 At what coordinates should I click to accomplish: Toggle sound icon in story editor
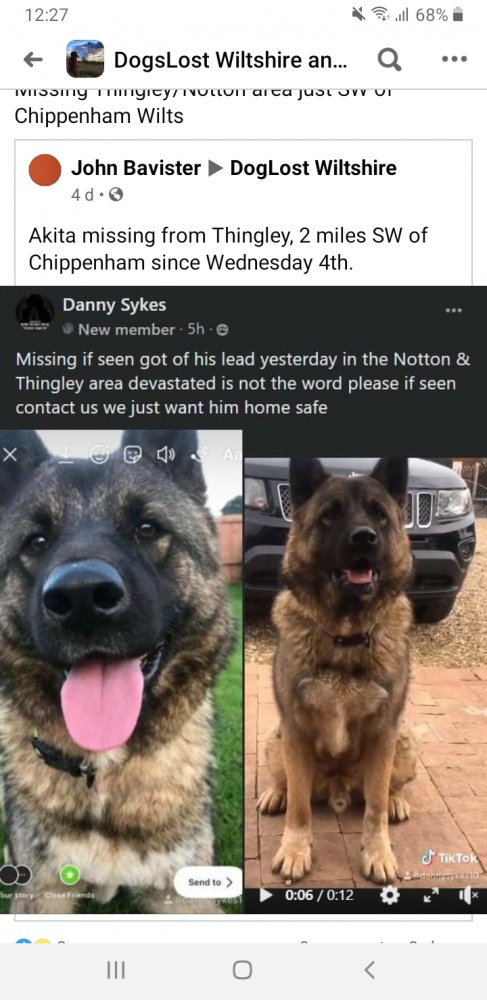pos(165,455)
